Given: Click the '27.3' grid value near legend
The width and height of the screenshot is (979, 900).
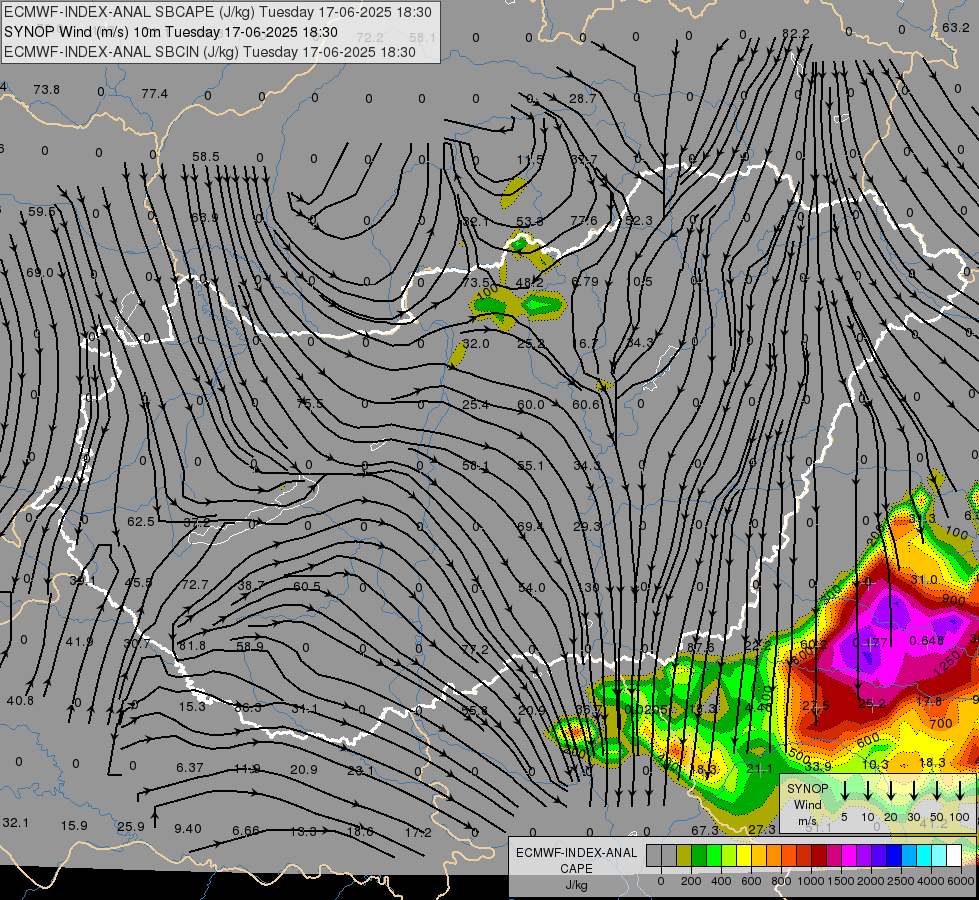Looking at the screenshot, I should coord(762,829).
